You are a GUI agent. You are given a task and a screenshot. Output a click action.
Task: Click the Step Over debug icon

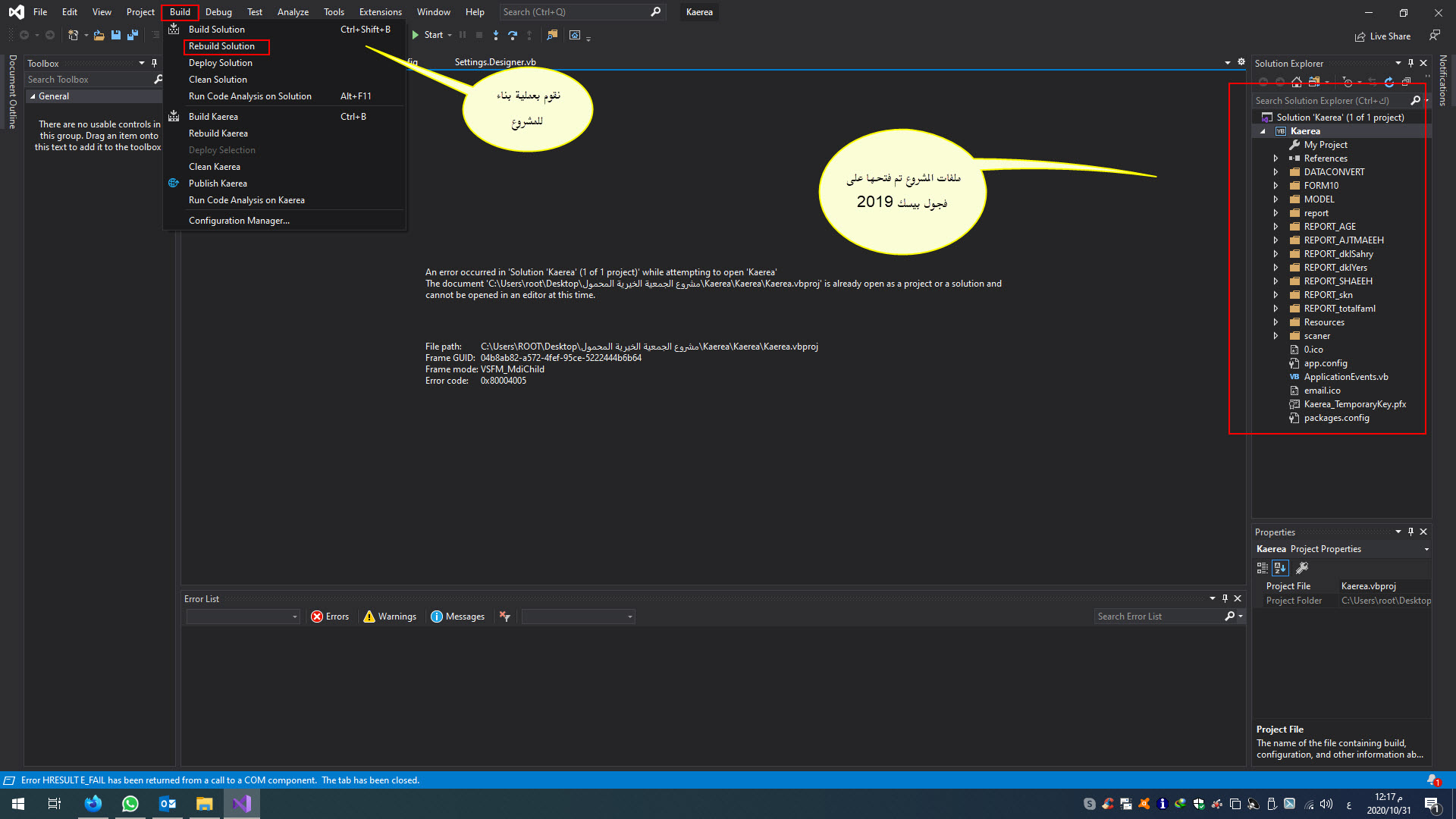click(513, 35)
